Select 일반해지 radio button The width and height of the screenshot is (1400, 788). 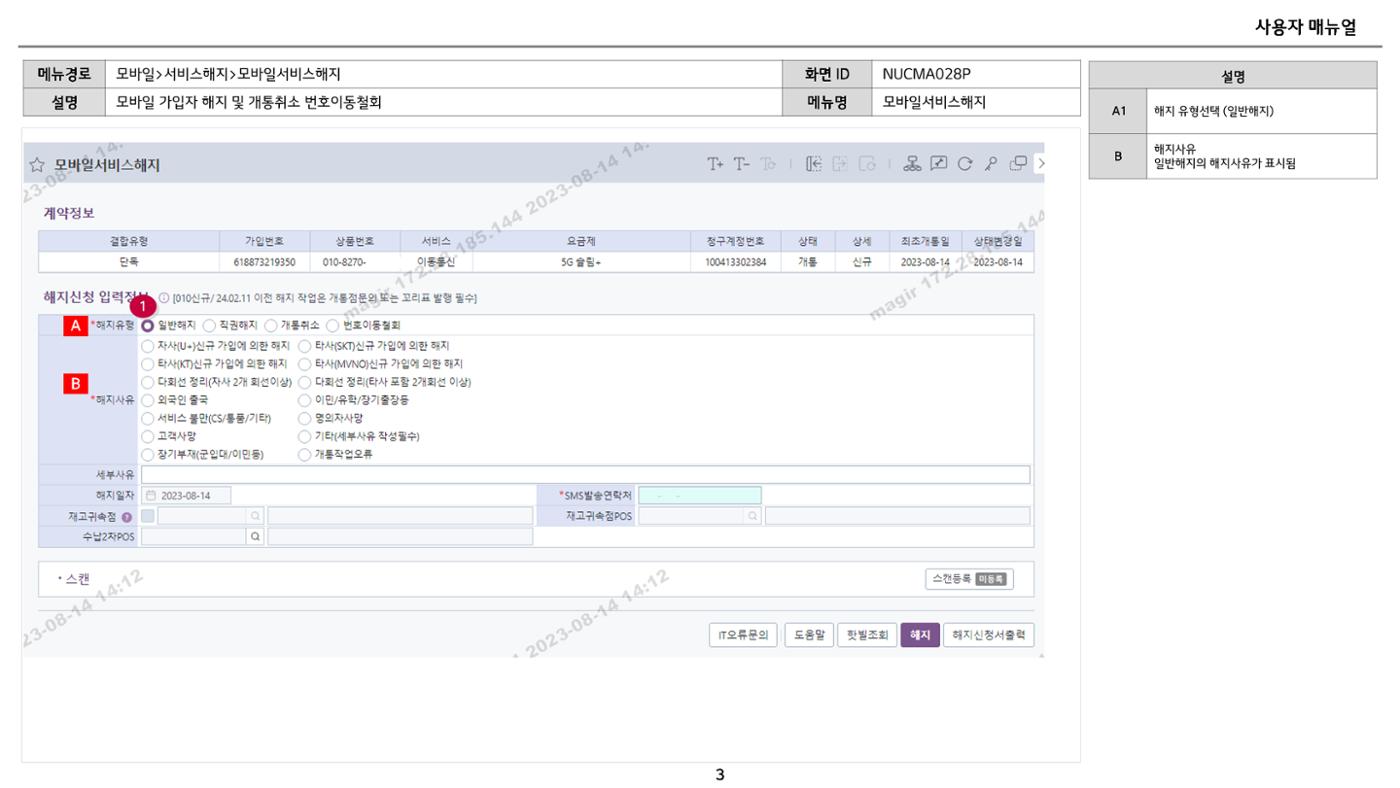(x=148, y=325)
